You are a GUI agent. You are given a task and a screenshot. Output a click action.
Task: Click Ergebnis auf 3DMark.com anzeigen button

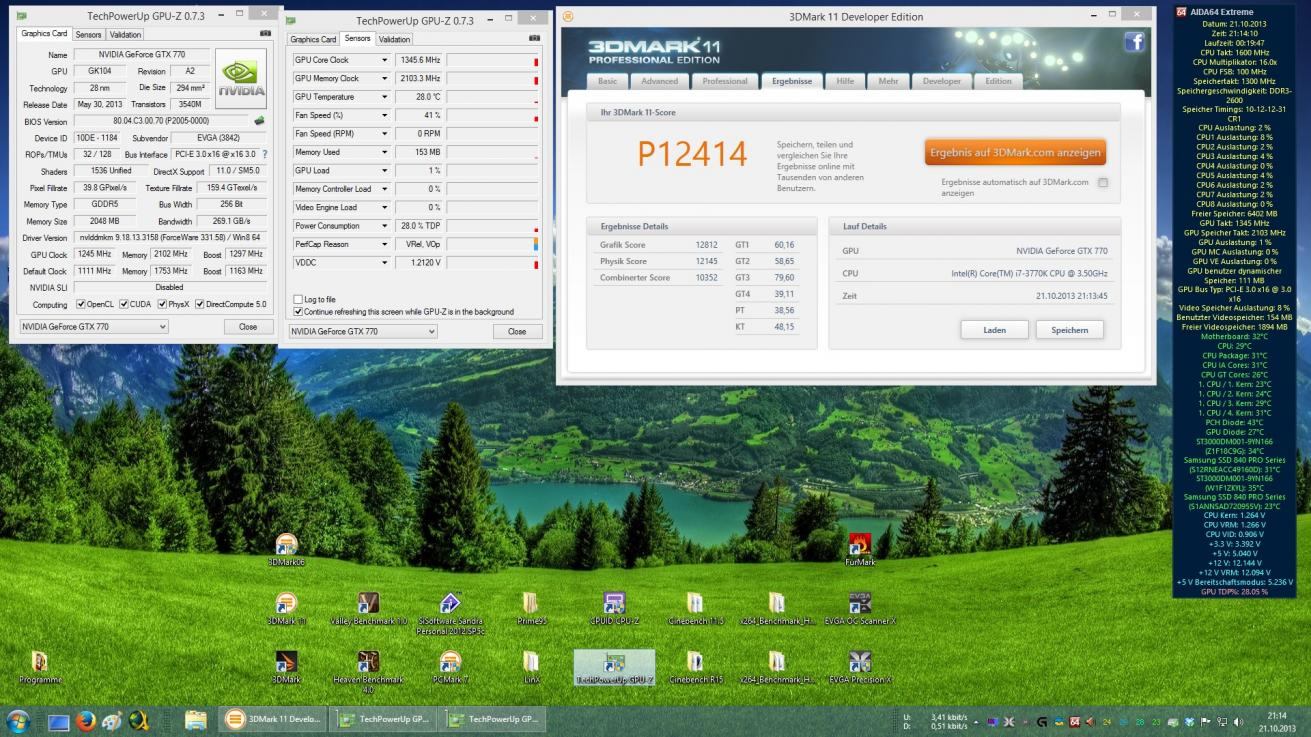pyautogui.click(x=1015, y=153)
